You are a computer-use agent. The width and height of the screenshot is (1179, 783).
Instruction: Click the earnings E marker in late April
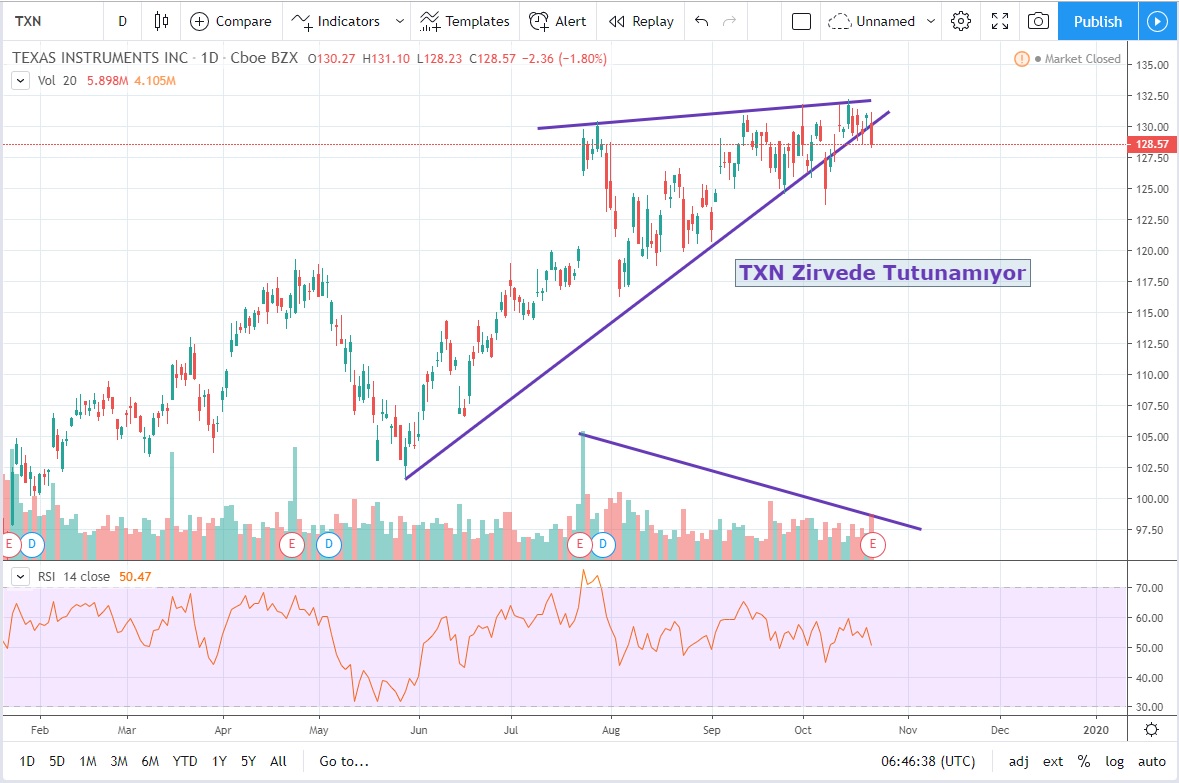[292, 544]
